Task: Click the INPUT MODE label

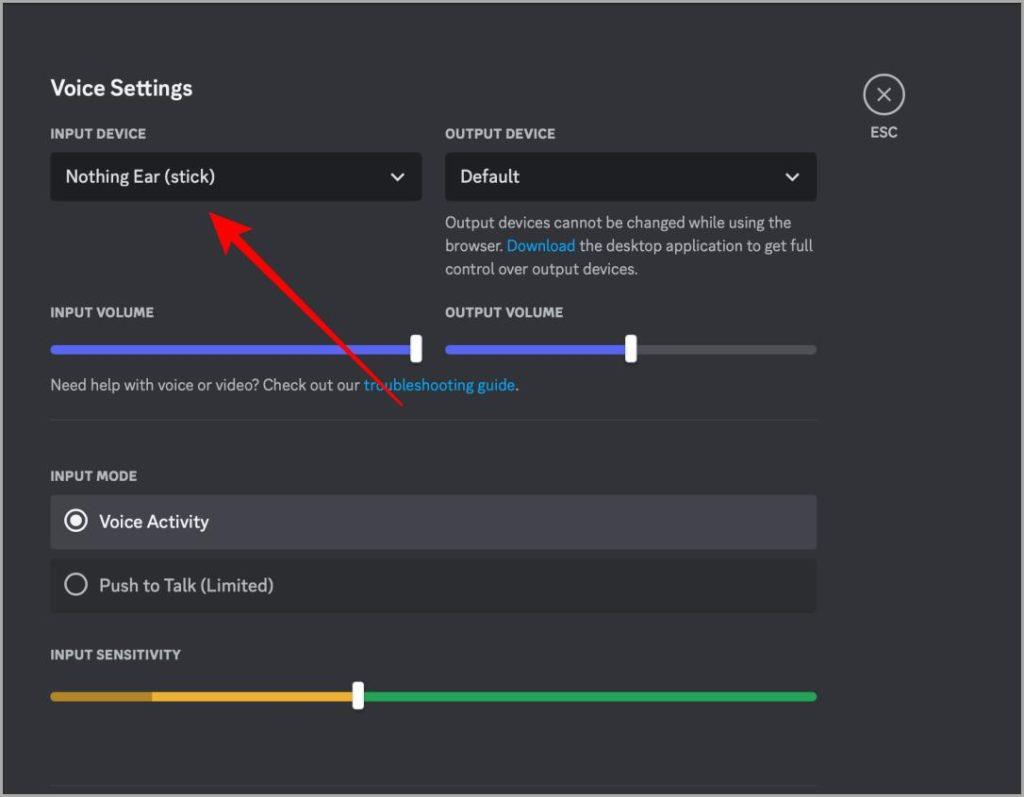Action: pos(93,476)
